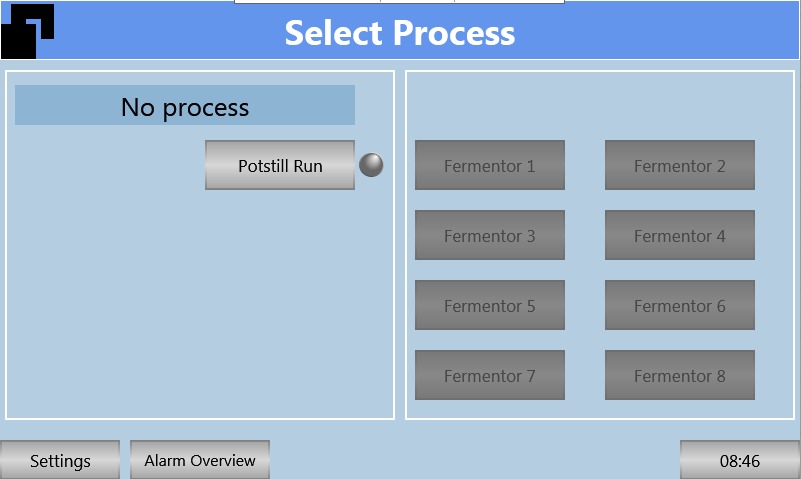
Task: Pick the Fermentor 4 button
Action: (680, 235)
